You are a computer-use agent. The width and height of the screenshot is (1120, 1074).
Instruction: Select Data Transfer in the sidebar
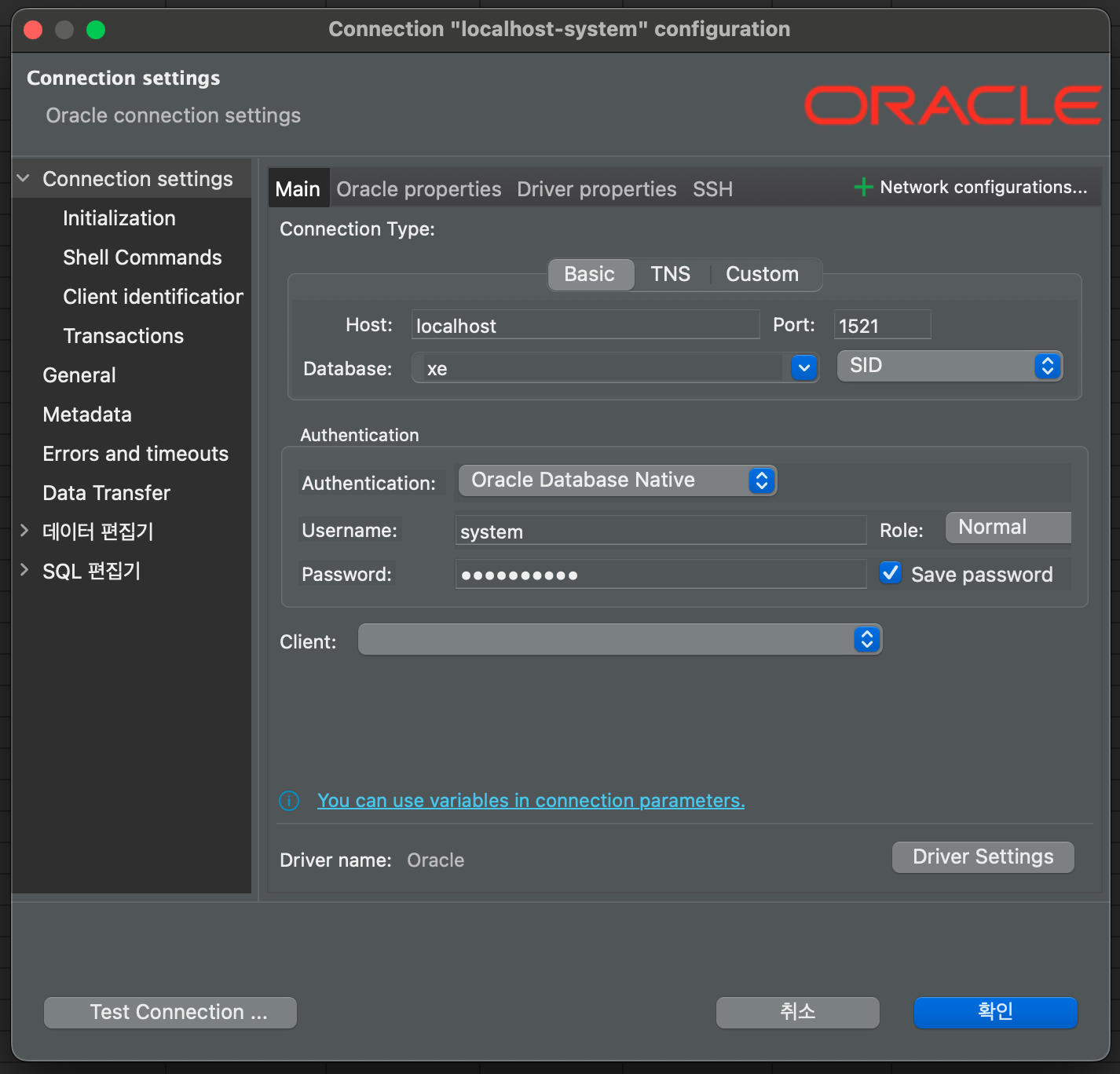click(107, 493)
